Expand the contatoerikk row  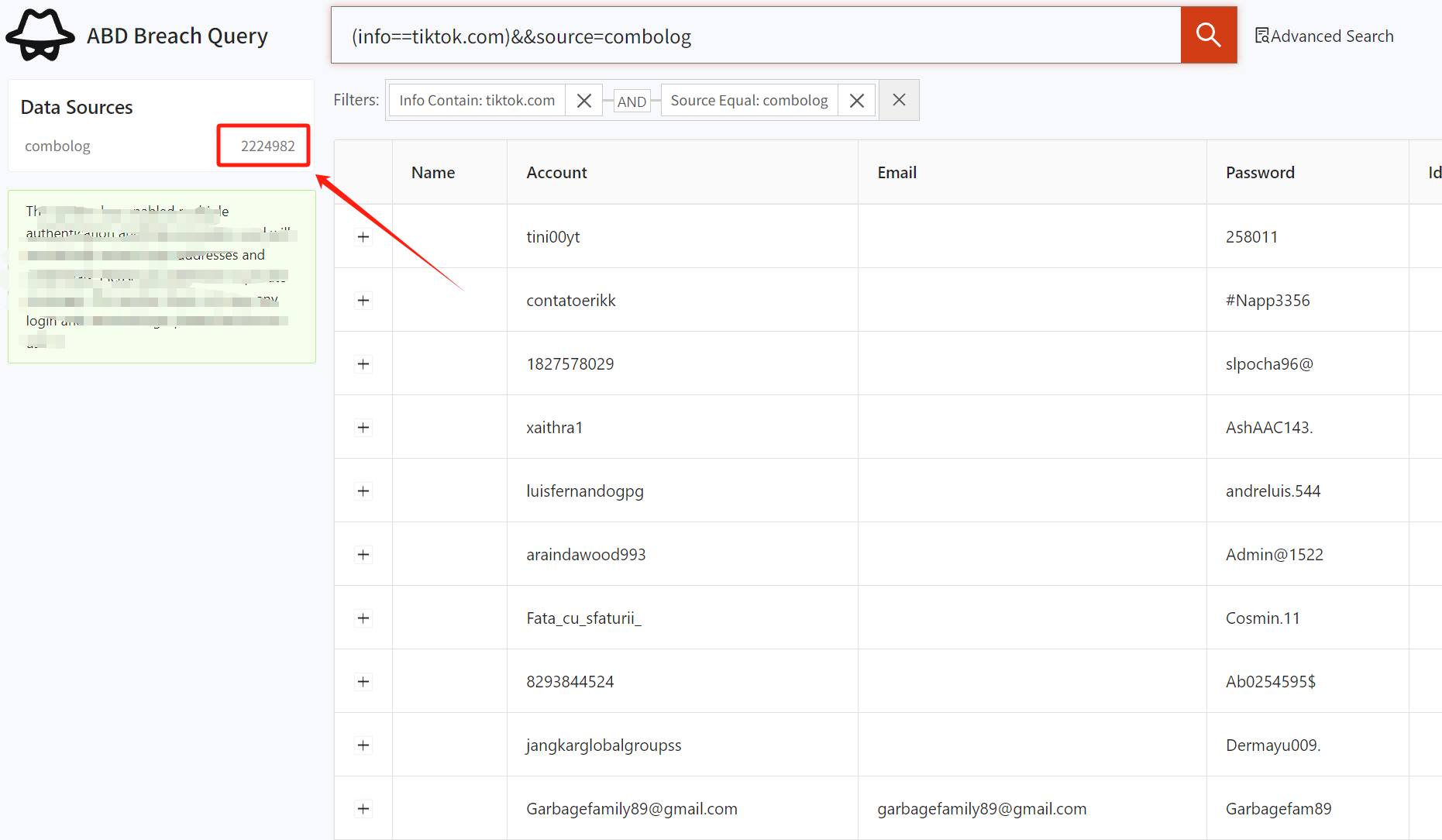(363, 301)
